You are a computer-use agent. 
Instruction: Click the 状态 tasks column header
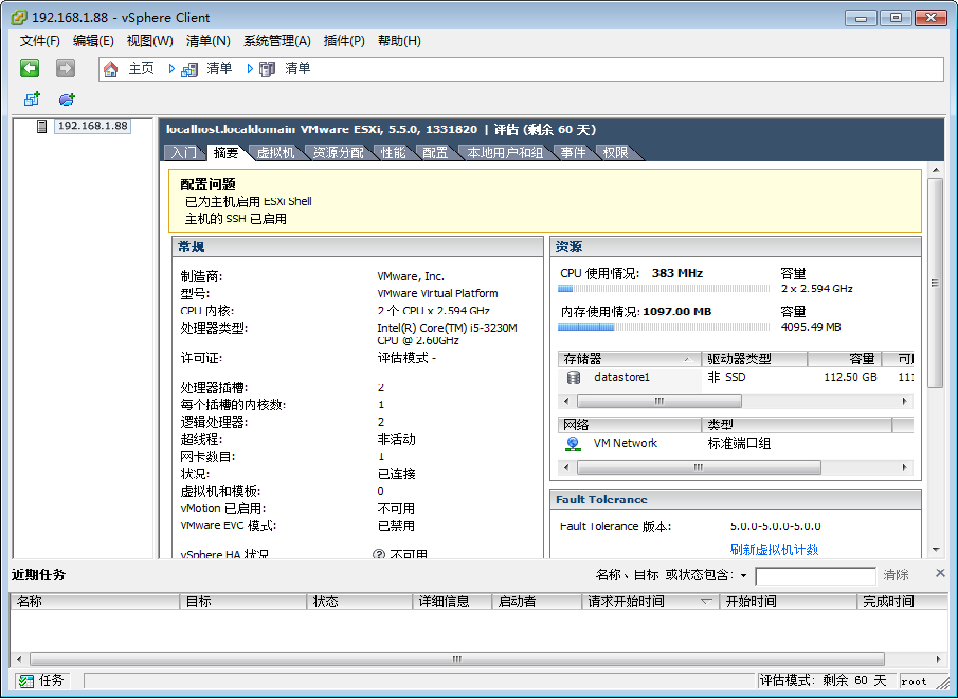pyautogui.click(x=360, y=601)
